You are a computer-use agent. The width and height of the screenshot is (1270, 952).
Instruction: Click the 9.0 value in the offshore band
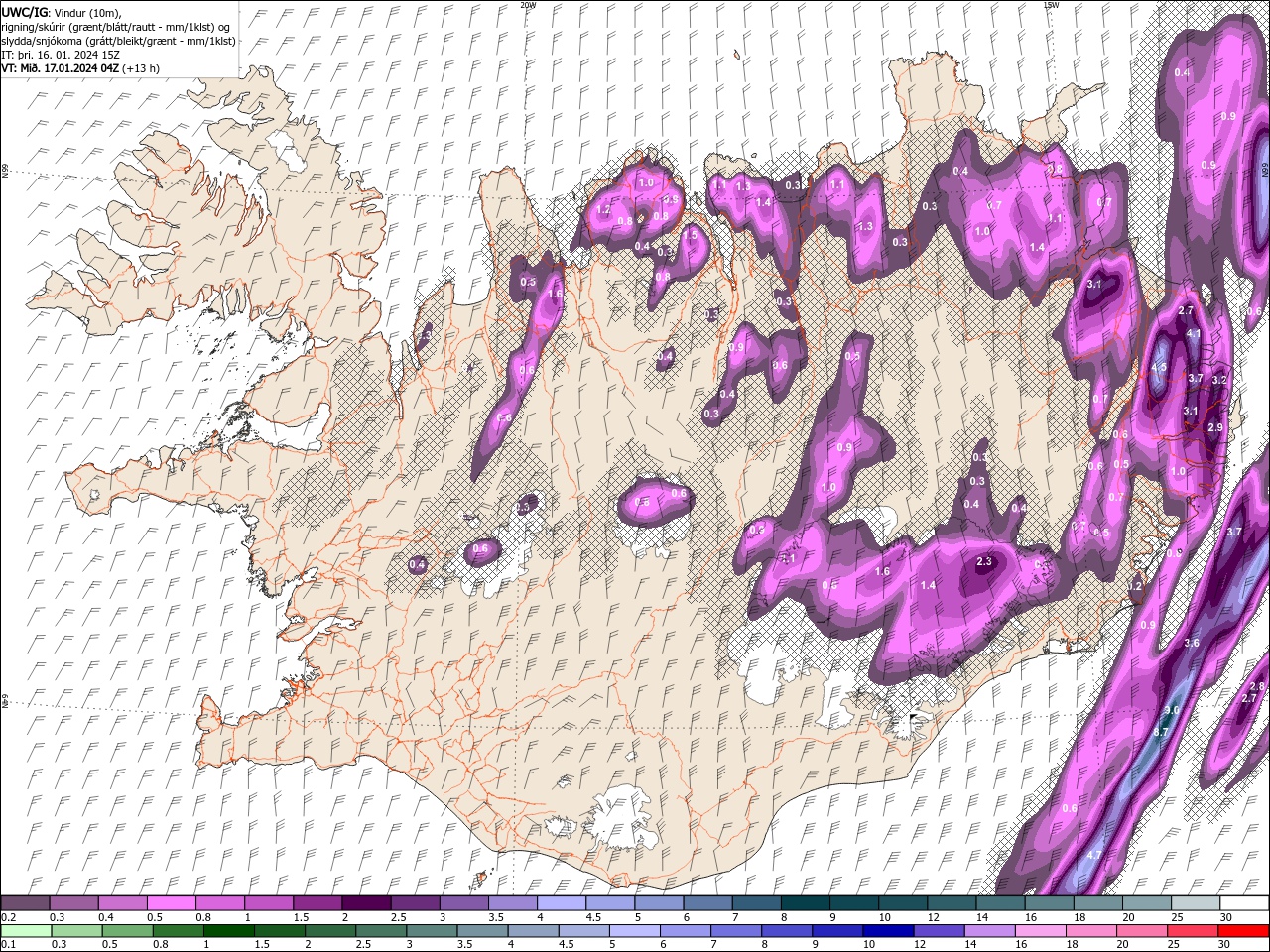point(1171,710)
